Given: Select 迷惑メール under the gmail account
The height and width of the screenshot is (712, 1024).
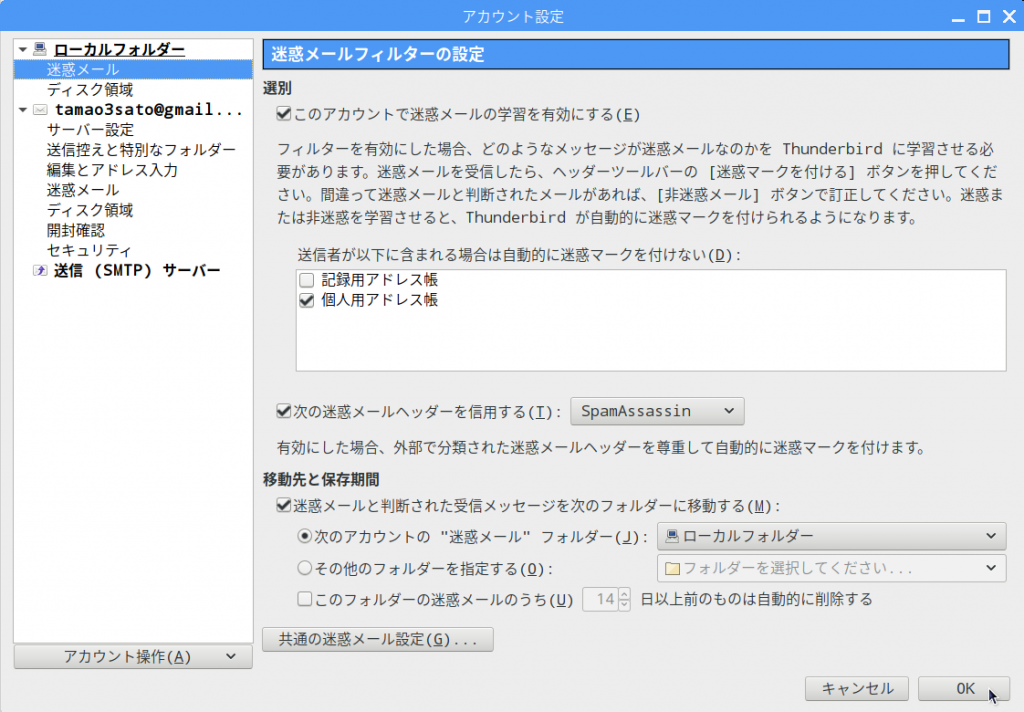Looking at the screenshot, I should (82, 190).
